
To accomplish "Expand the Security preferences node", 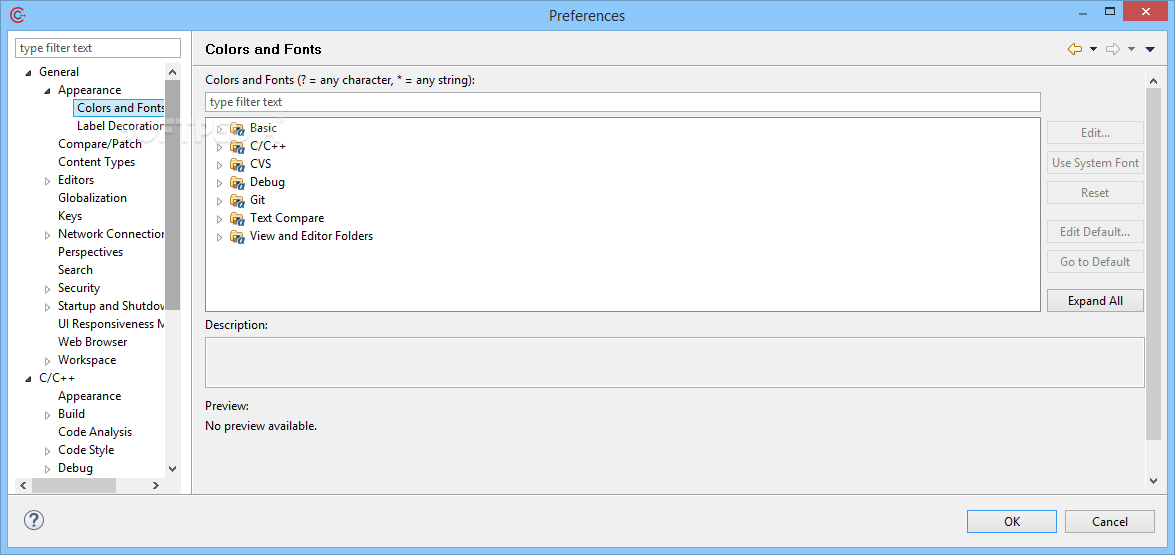I will pyautogui.click(x=48, y=288).
